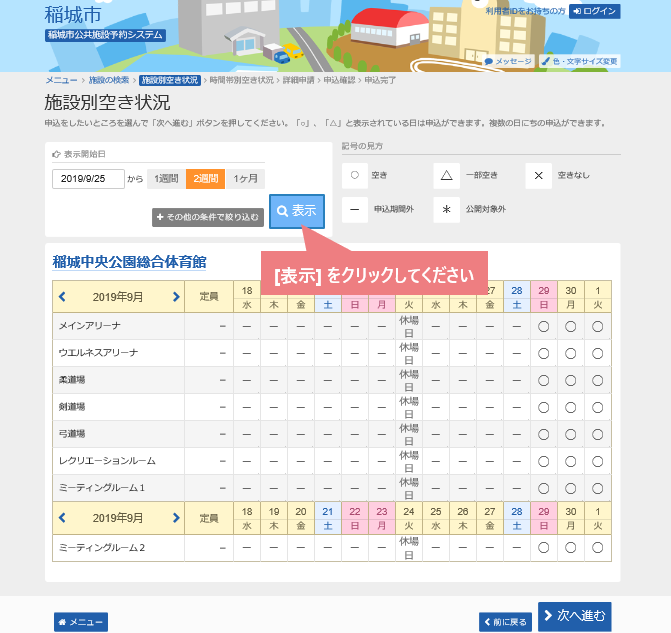
Task: Select the 1週間 period option
Action: pos(166,179)
